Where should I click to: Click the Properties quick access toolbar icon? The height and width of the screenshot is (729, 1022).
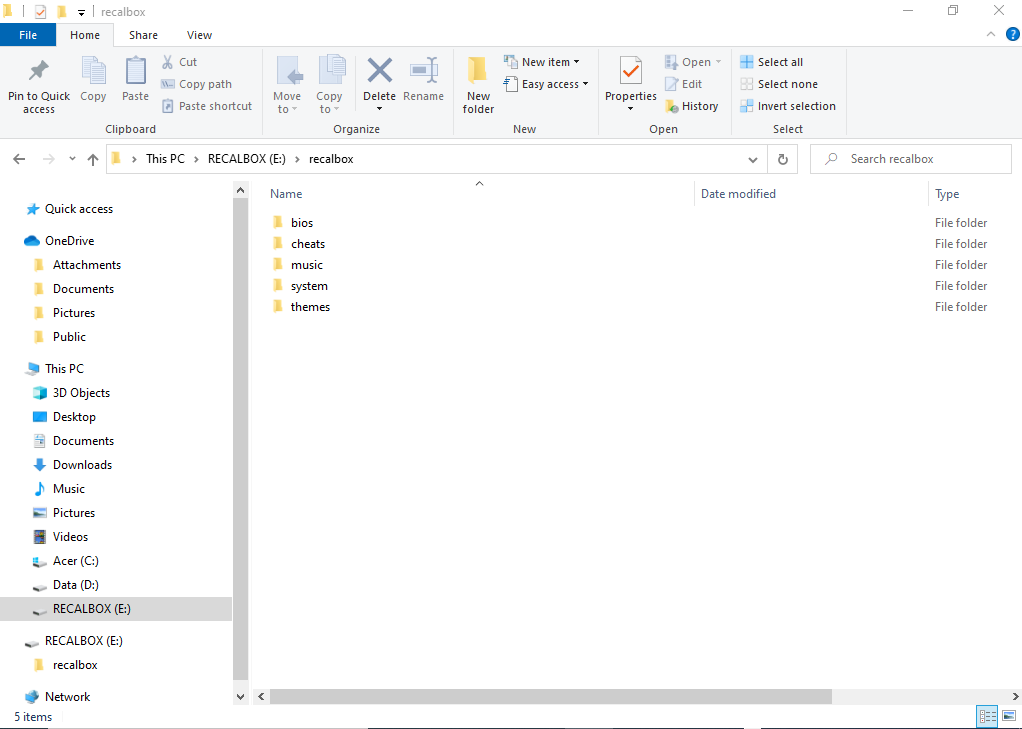tap(40, 12)
